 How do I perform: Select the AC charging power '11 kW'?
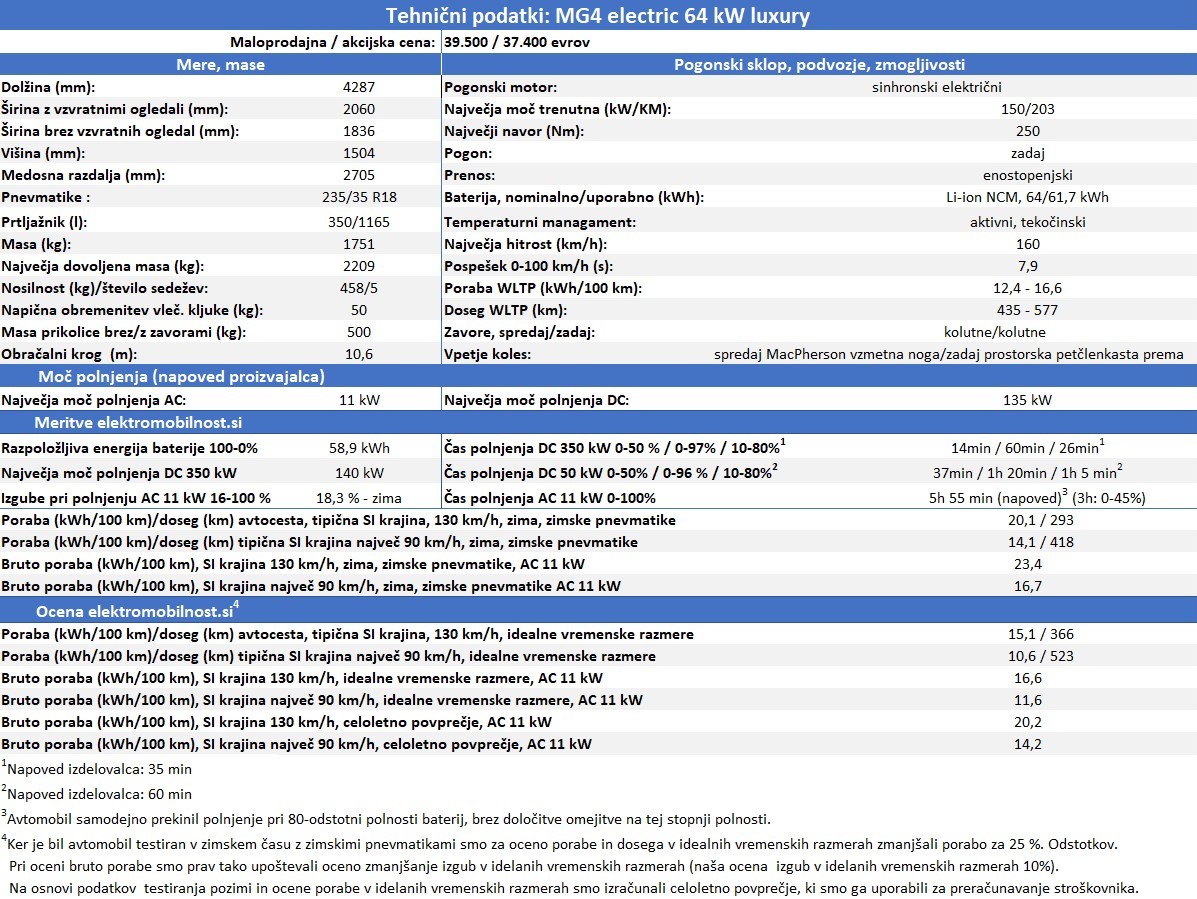(x=359, y=400)
